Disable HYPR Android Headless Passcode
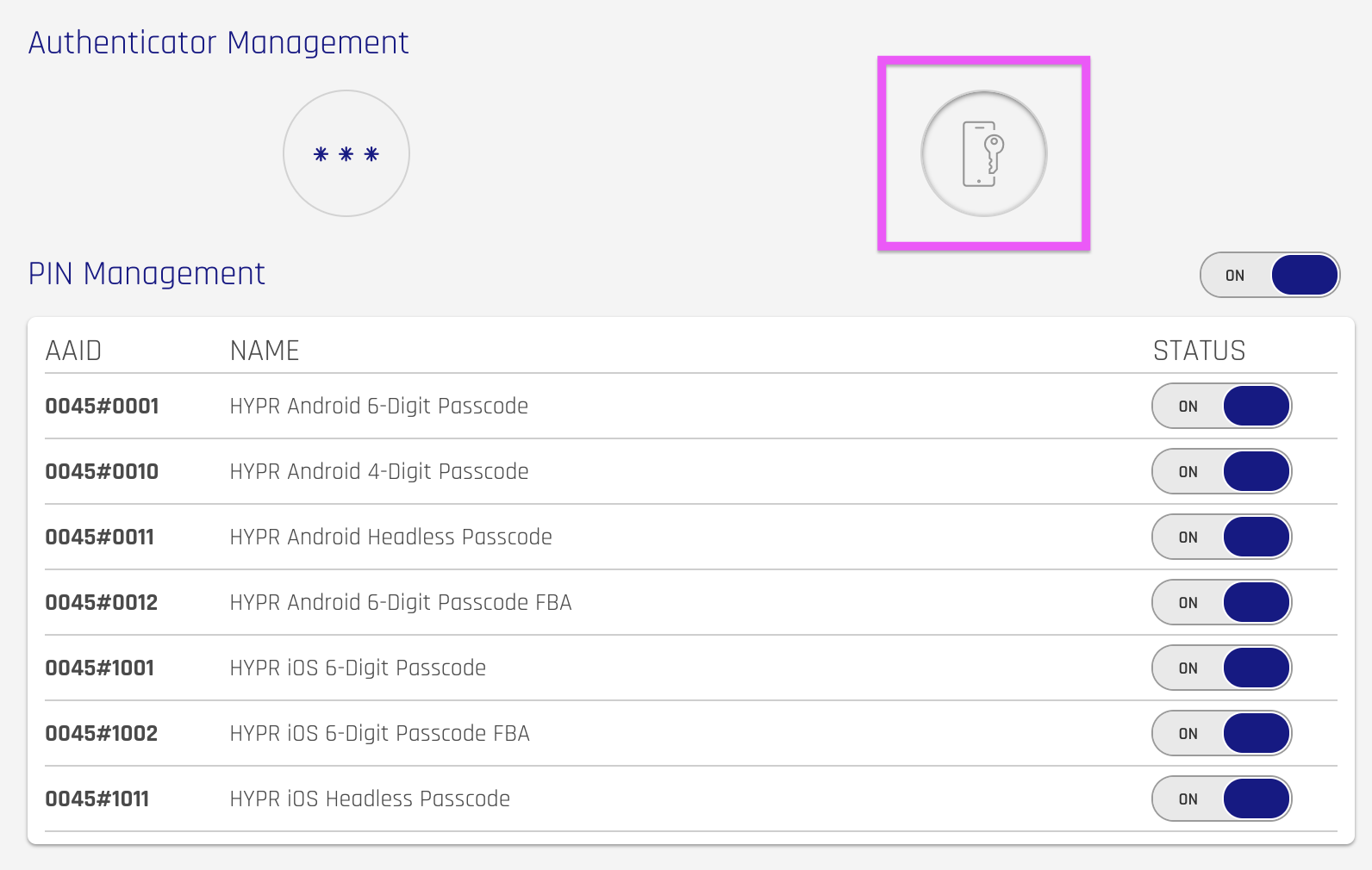Image resolution: width=1372 pixels, height=870 pixels. coord(1221,537)
